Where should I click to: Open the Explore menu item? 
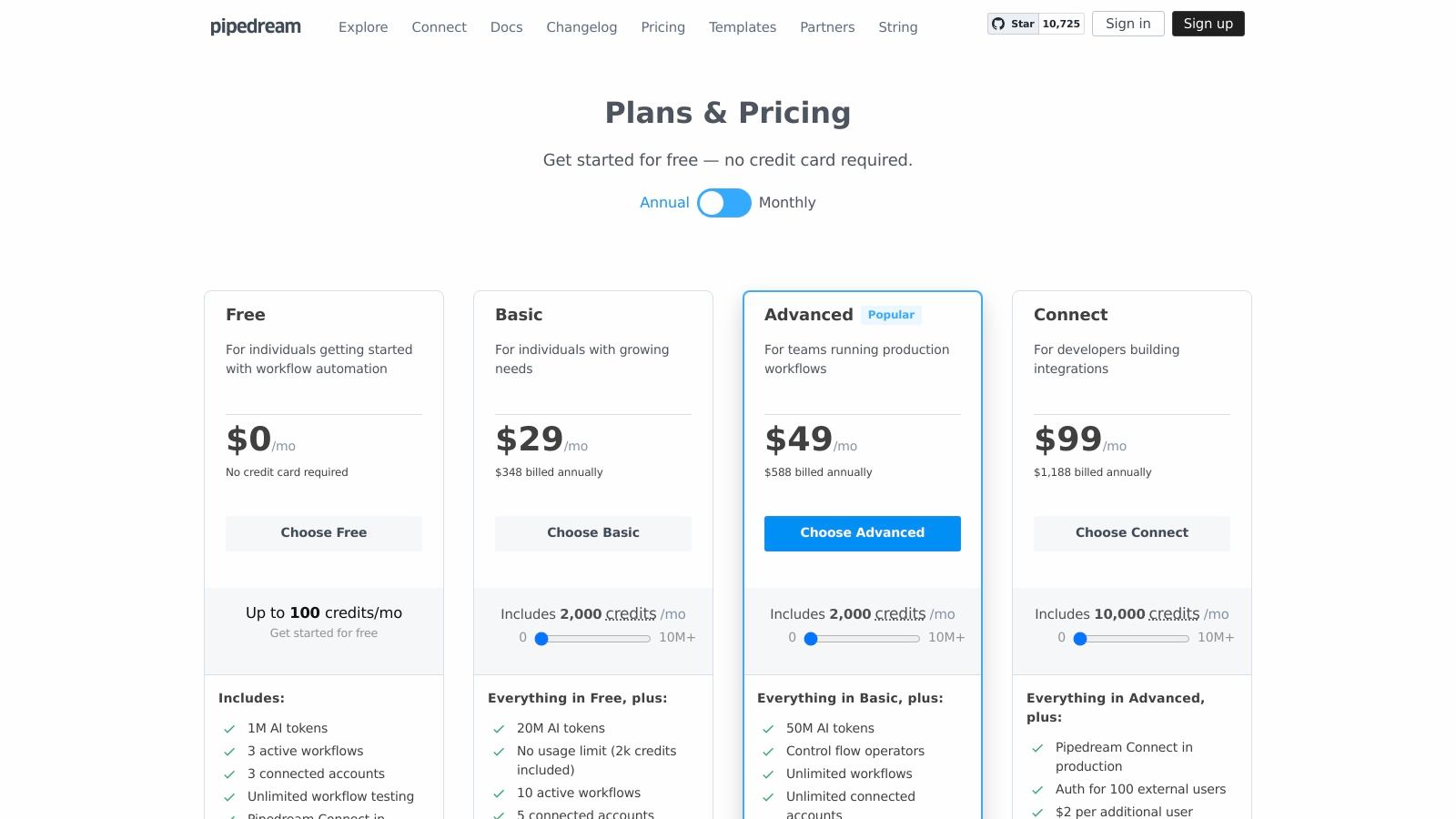(363, 27)
